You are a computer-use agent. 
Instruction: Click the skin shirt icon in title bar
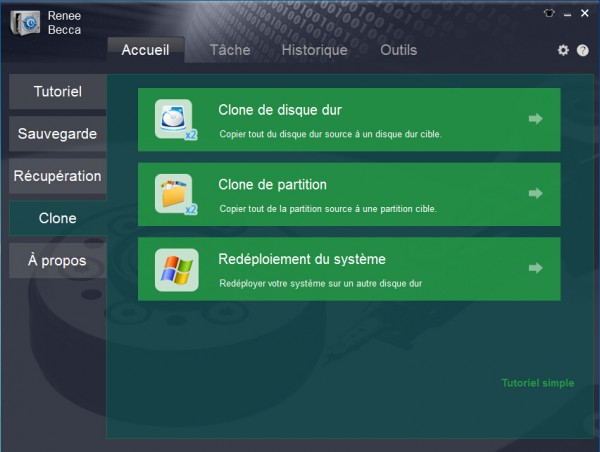coord(549,13)
